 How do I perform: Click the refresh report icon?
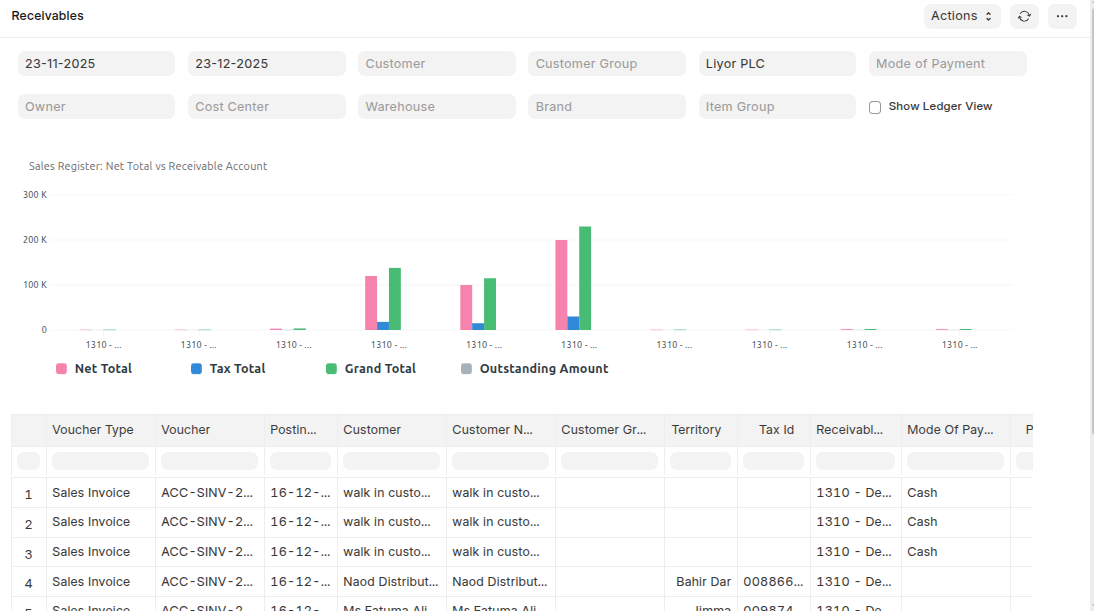coord(1024,16)
